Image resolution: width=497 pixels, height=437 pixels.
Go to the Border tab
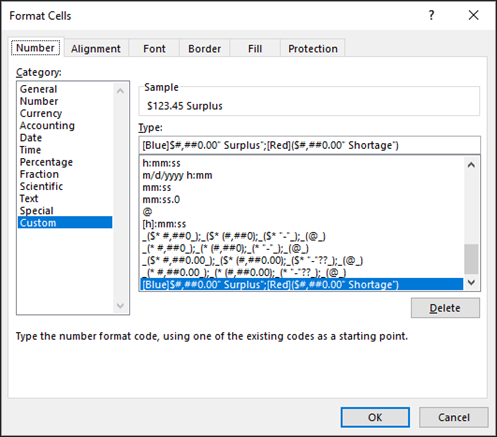[x=204, y=49]
